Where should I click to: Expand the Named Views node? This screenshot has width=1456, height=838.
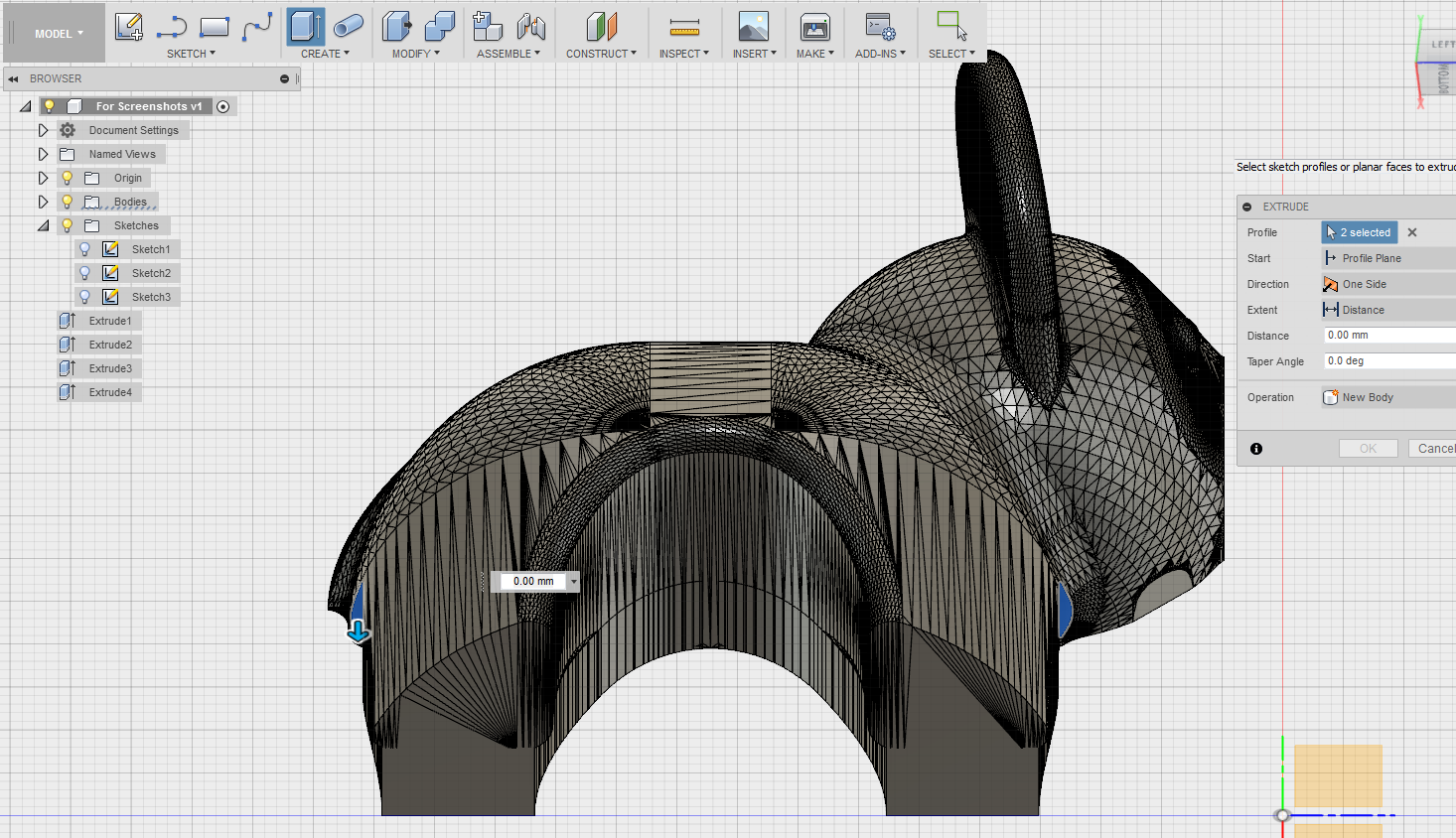point(43,154)
